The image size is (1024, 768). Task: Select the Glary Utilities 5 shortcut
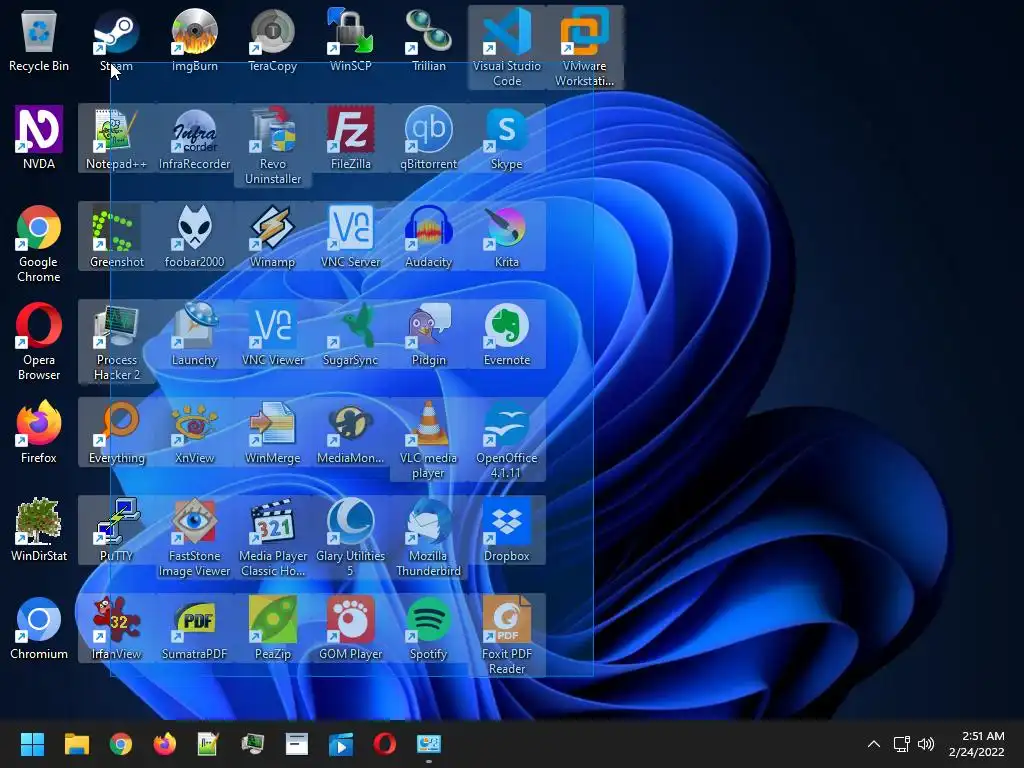tap(351, 537)
